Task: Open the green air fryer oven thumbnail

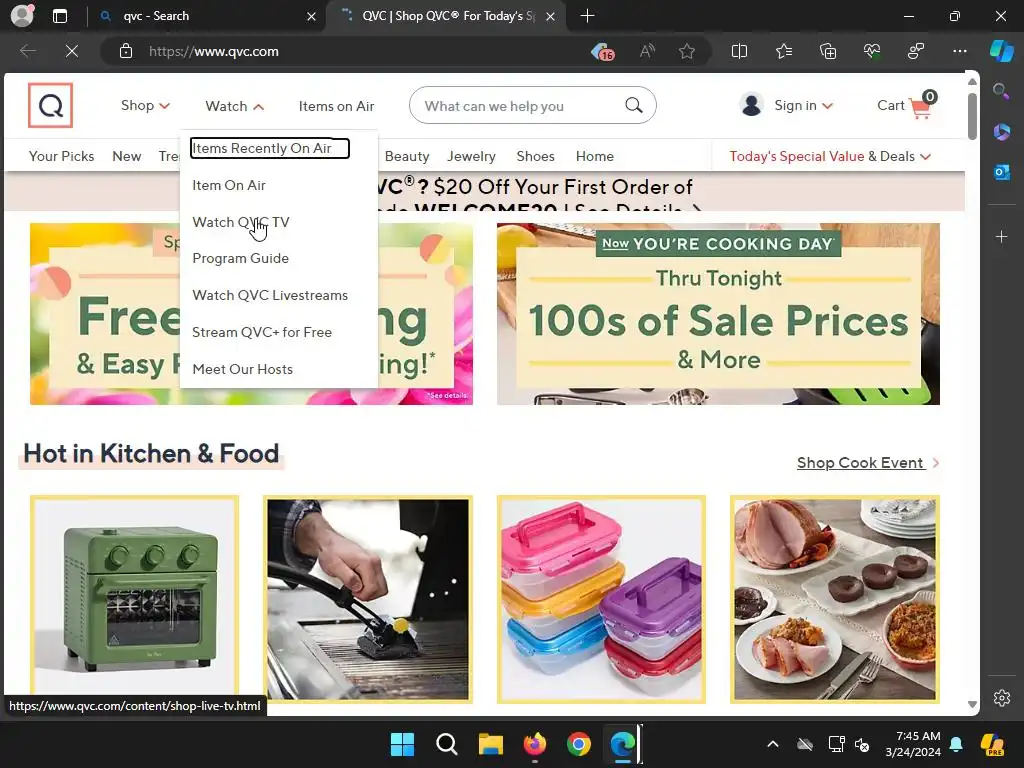Action: click(135, 599)
